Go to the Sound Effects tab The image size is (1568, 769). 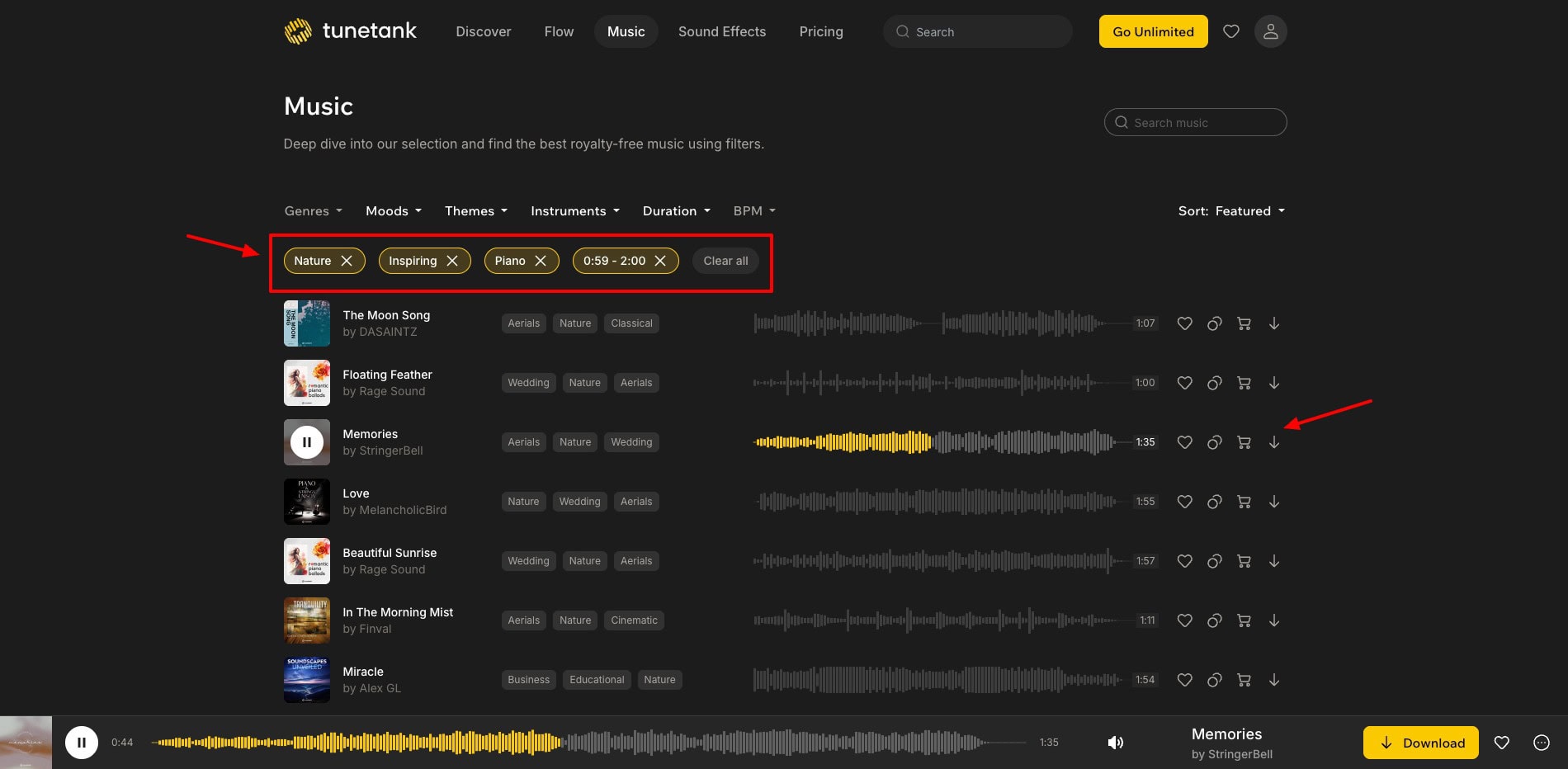[x=721, y=31]
